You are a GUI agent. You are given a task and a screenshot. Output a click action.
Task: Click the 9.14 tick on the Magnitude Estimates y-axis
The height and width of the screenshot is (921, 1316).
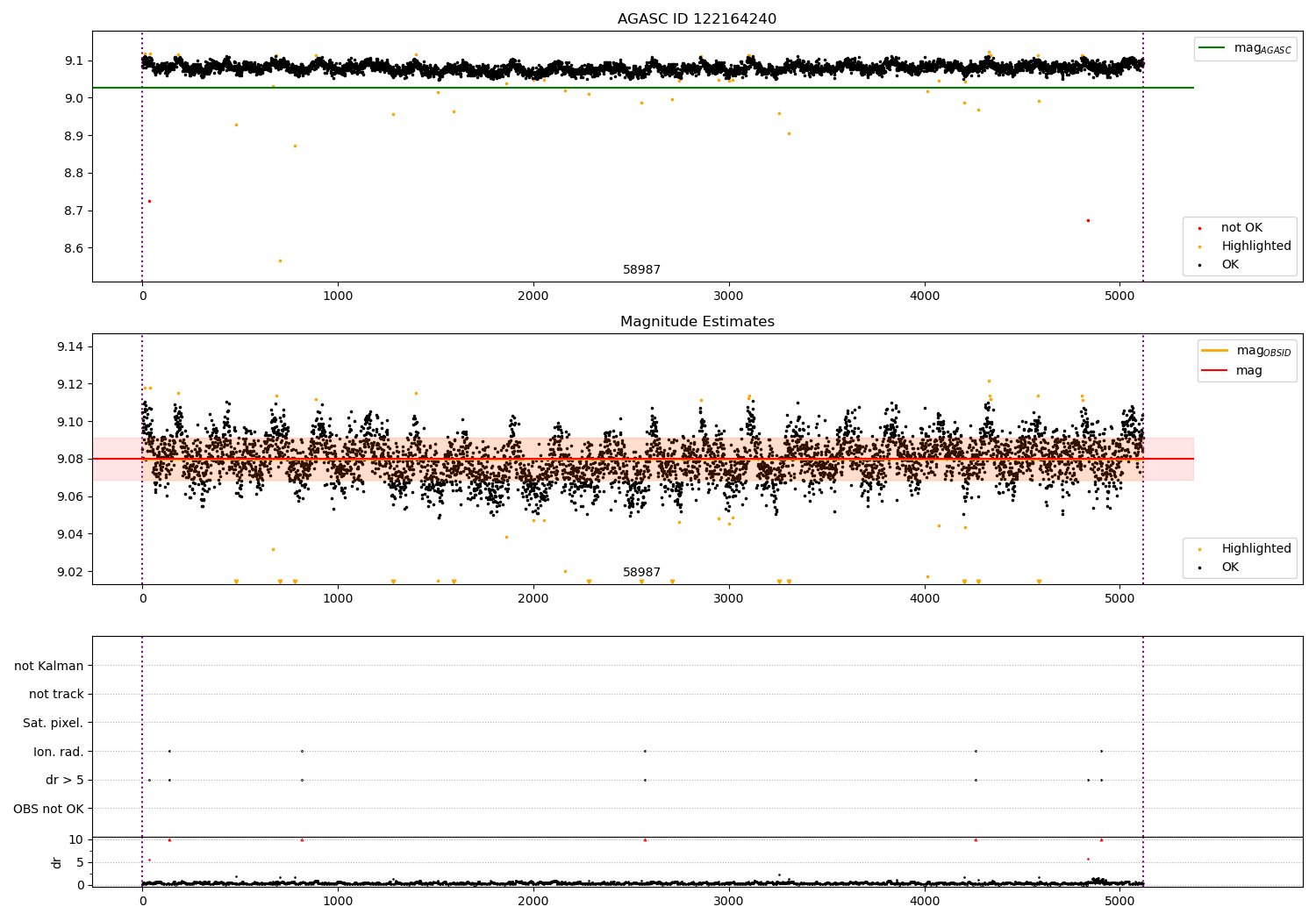(x=71, y=347)
